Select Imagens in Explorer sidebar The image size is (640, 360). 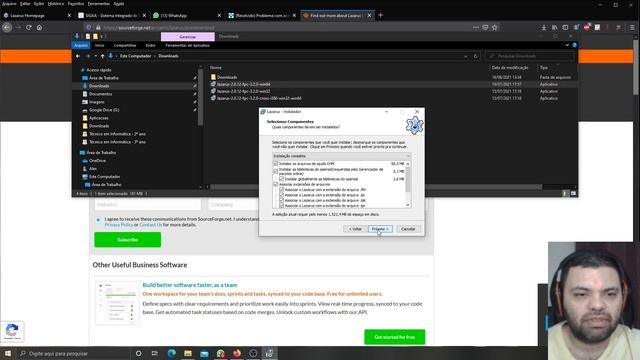(96, 102)
